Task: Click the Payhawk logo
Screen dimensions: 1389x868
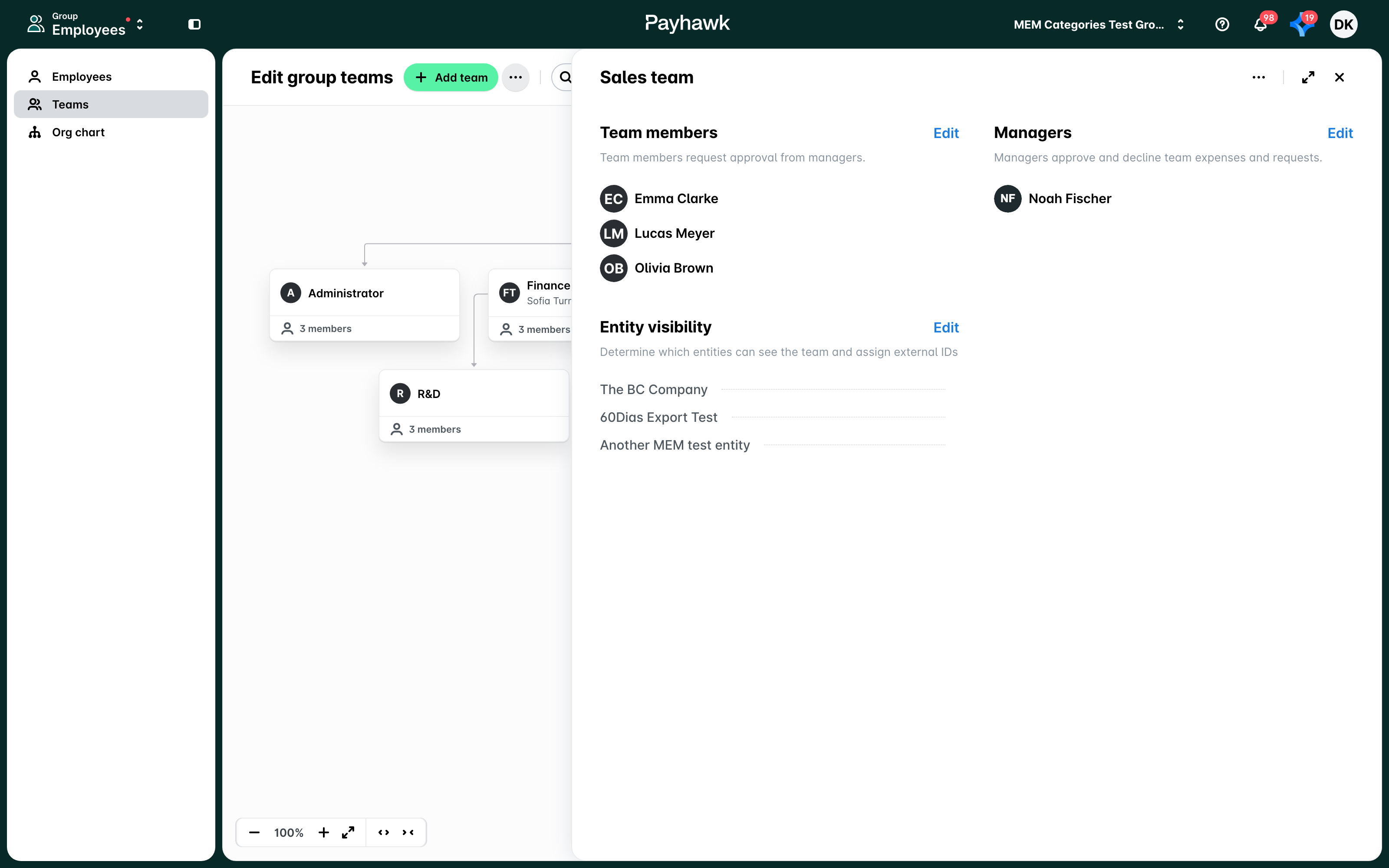Action: [687, 23]
